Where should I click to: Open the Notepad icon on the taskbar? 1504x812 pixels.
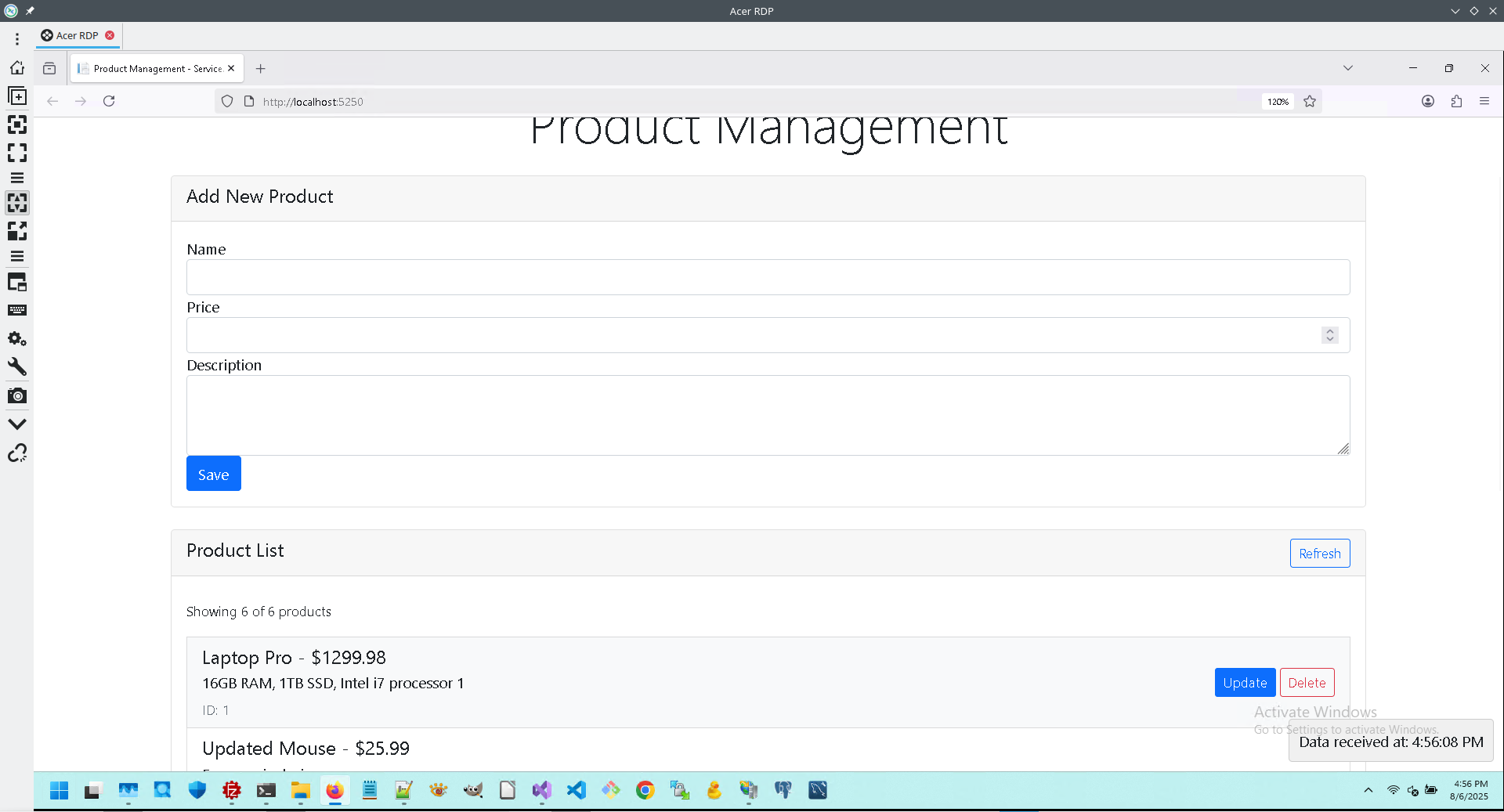(x=370, y=790)
